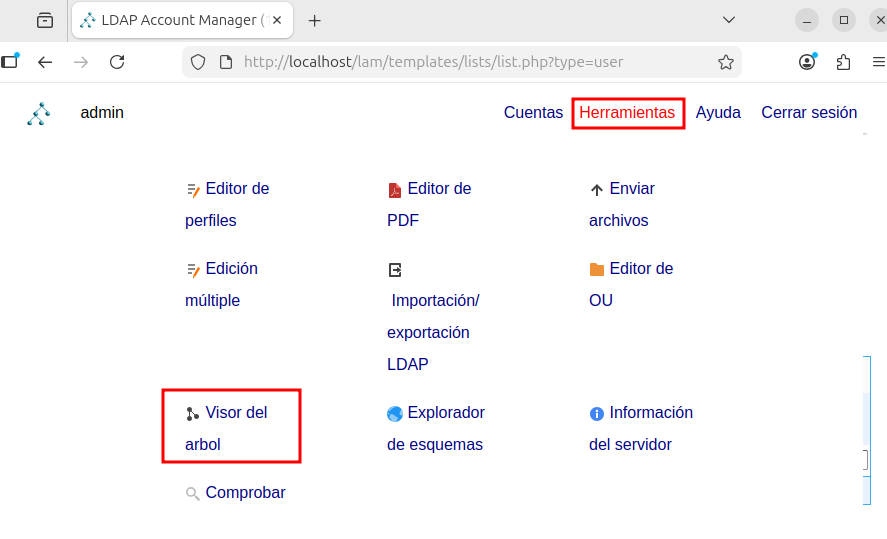This screenshot has height=539, width=887.
Task: Click the tree branch icon of Visor del arbol
Action: point(192,414)
